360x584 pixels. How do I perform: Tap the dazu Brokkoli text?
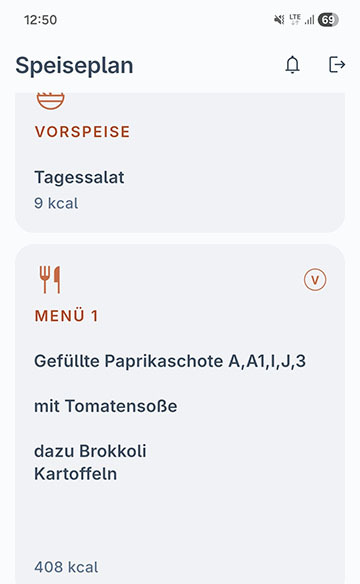90,451
